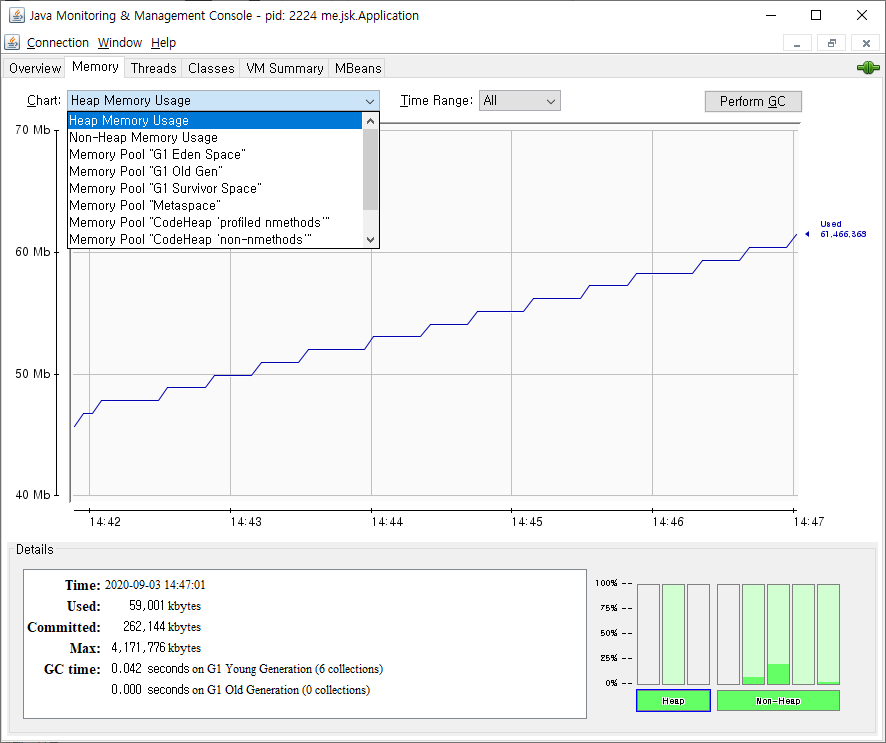This screenshot has width=886, height=743.
Task: Click the Used 61,466,368 value label
Action: [842, 229]
